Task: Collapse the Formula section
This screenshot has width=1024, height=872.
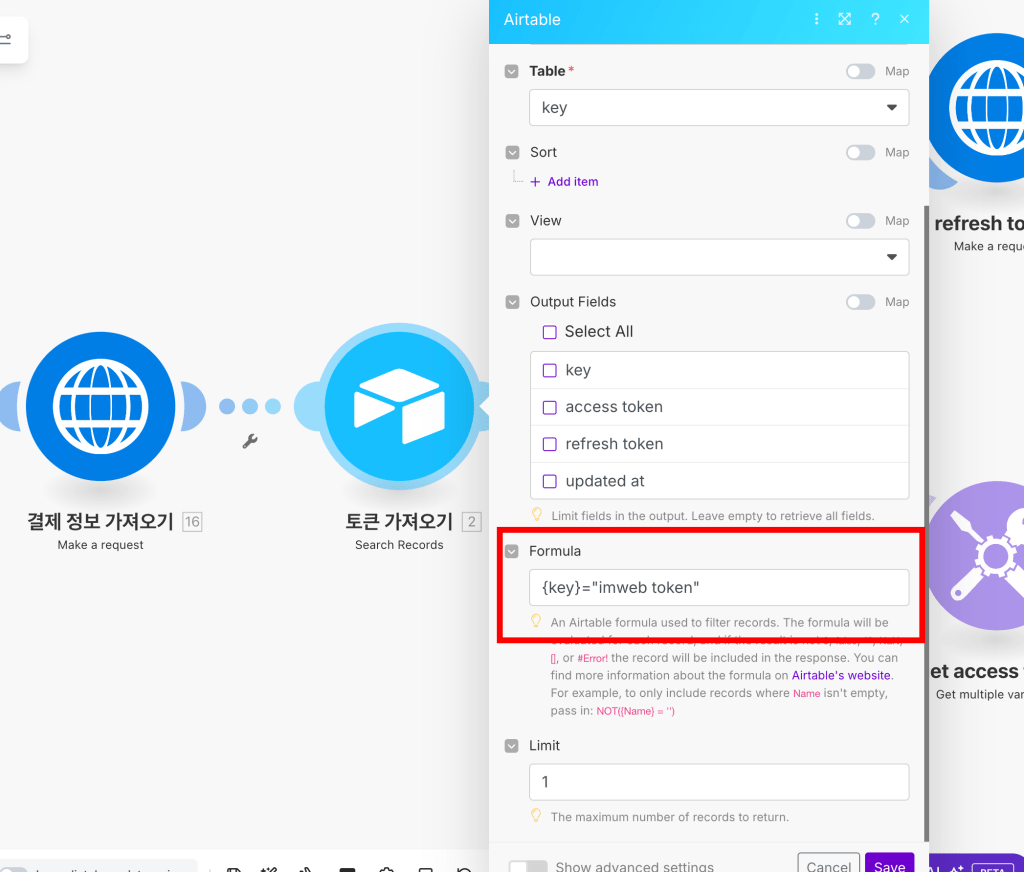Action: pyautogui.click(x=512, y=551)
